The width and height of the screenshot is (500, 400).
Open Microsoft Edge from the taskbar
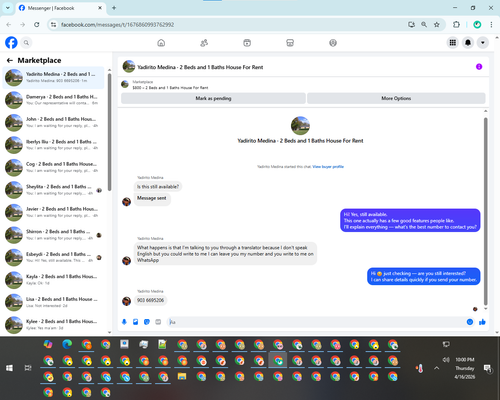tap(67, 344)
